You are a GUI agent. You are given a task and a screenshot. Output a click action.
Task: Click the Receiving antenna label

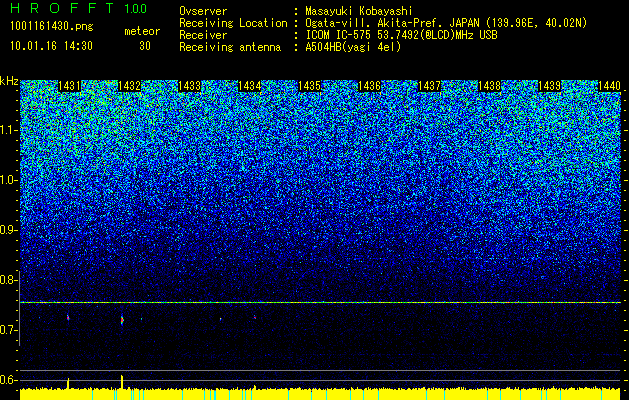[230, 47]
